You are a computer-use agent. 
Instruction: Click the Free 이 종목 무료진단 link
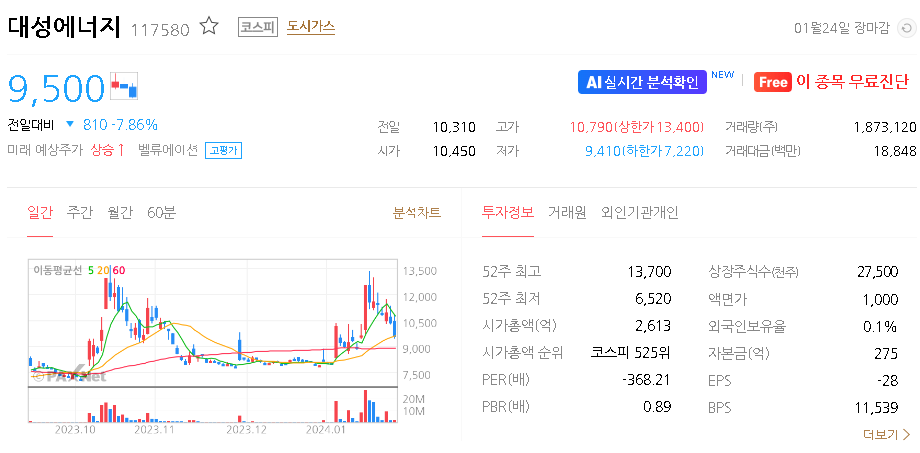(x=831, y=82)
